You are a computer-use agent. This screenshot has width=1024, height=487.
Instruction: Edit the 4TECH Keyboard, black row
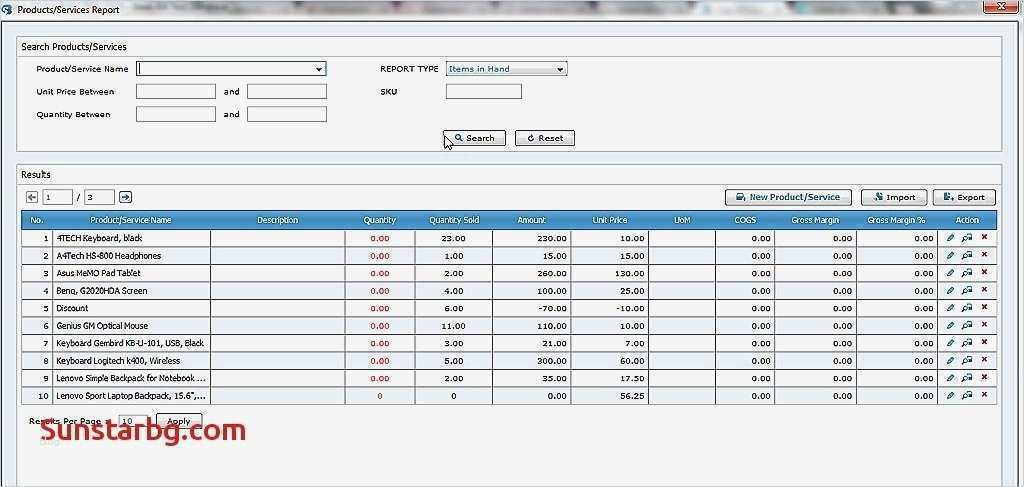[950, 238]
